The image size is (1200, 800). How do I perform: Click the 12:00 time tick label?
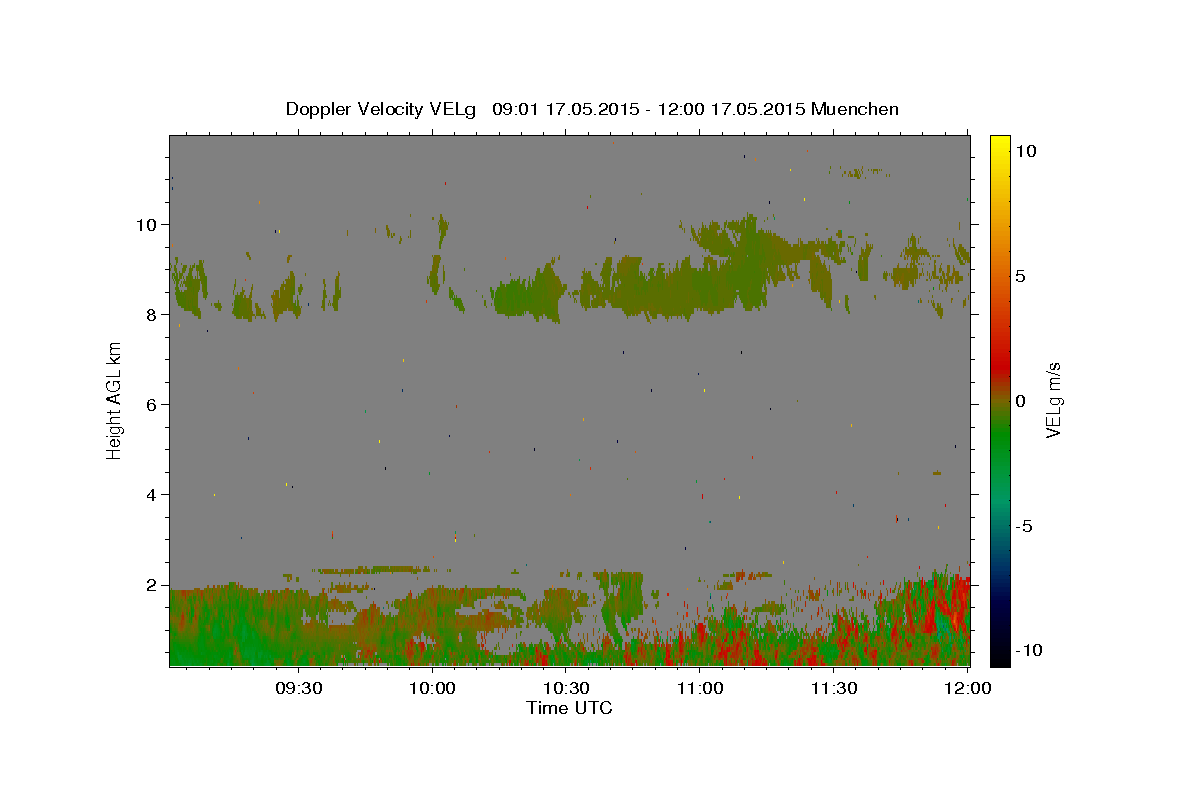coord(968,688)
